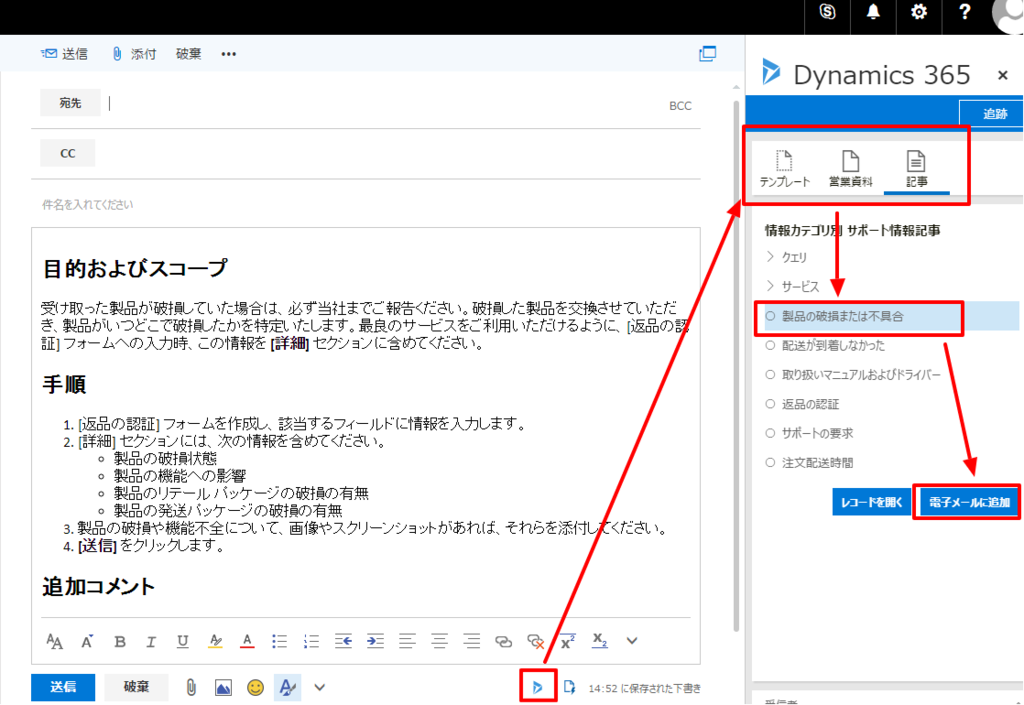Insert an inline image with the picture icon
This screenshot has width=1024, height=705.
coord(222,687)
